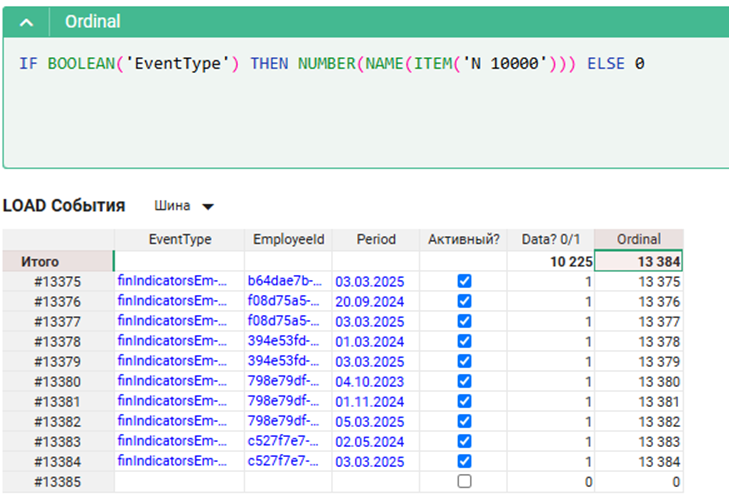
Task: Select the Data? 0/1 column header
Action: click(x=550, y=239)
